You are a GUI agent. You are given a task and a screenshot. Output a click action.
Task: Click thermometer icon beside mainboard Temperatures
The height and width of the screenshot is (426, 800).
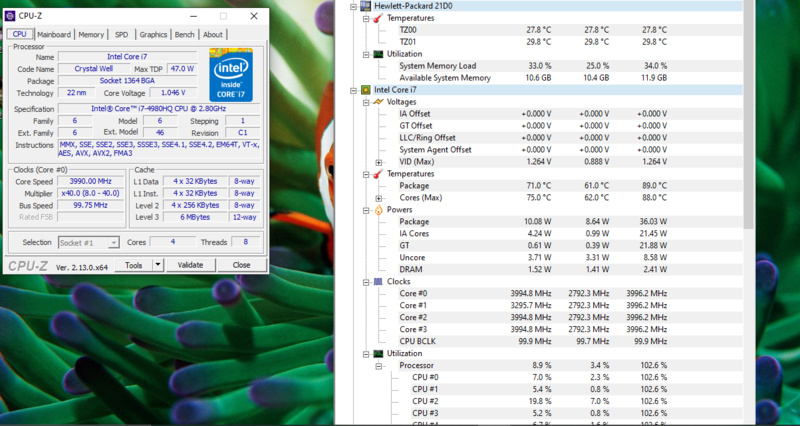[x=378, y=18]
